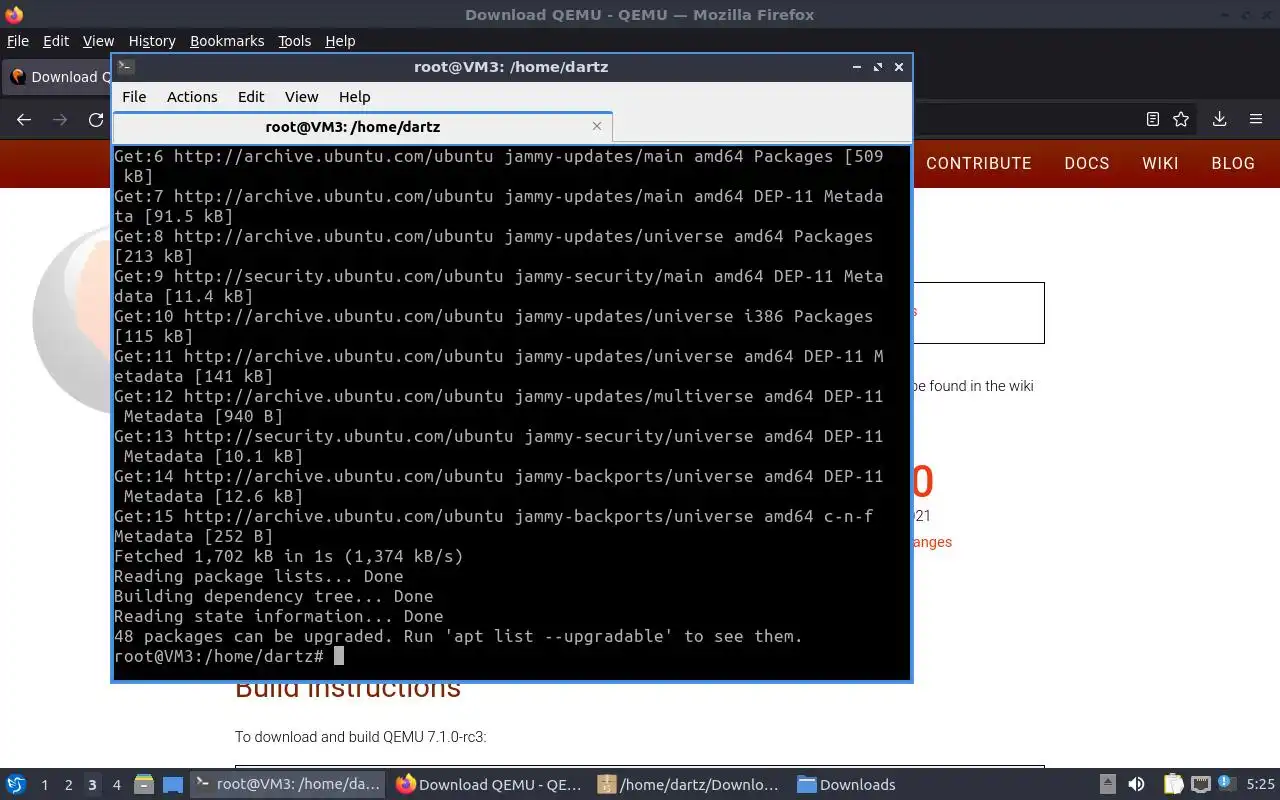Viewport: 1280px width, 800px height.
Task: Click the 'Building dependency tree... Done' line
Action: pyautogui.click(x=273, y=596)
